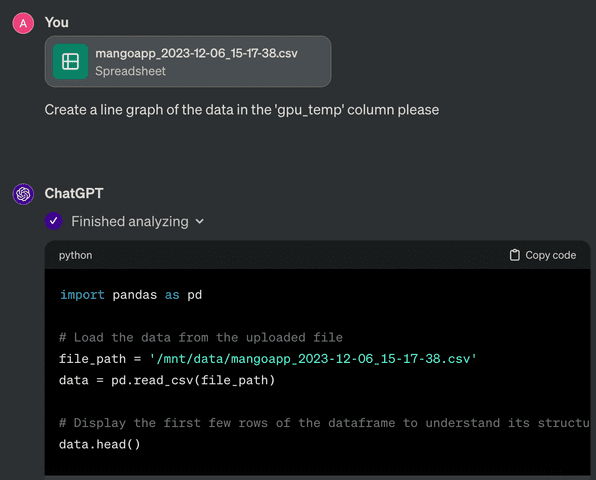Click the file_path string in the code

point(312,359)
